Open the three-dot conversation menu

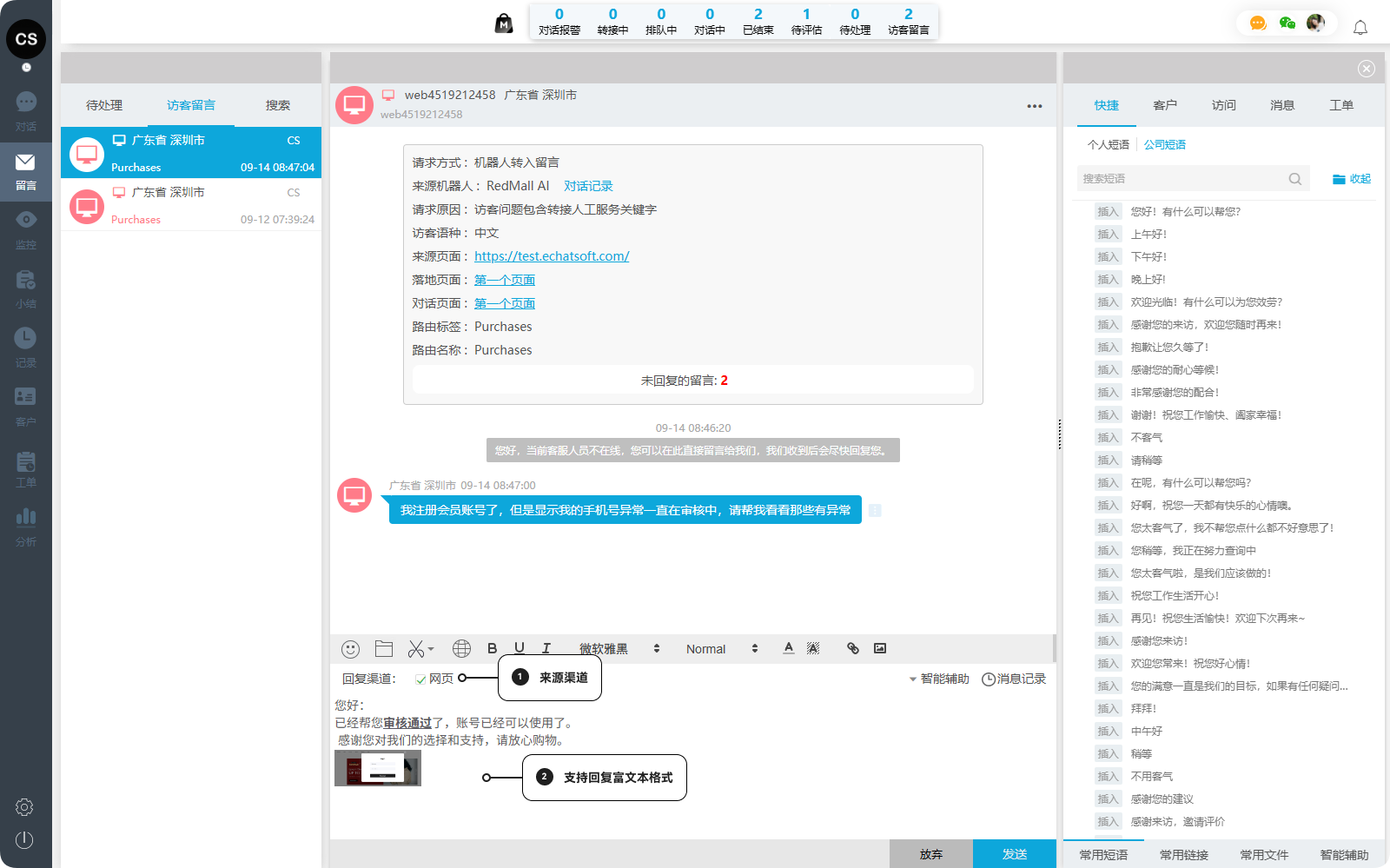pyautogui.click(x=1034, y=106)
